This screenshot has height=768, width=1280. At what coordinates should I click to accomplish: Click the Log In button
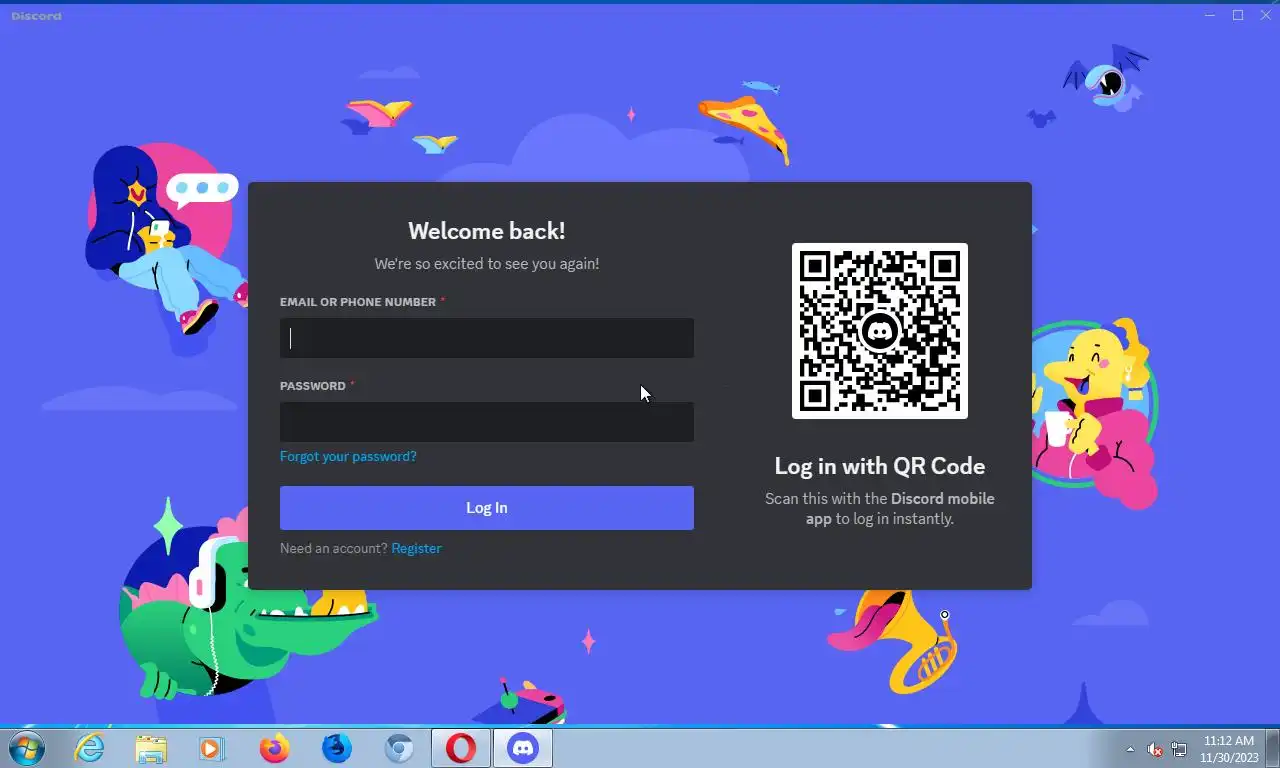click(x=487, y=508)
